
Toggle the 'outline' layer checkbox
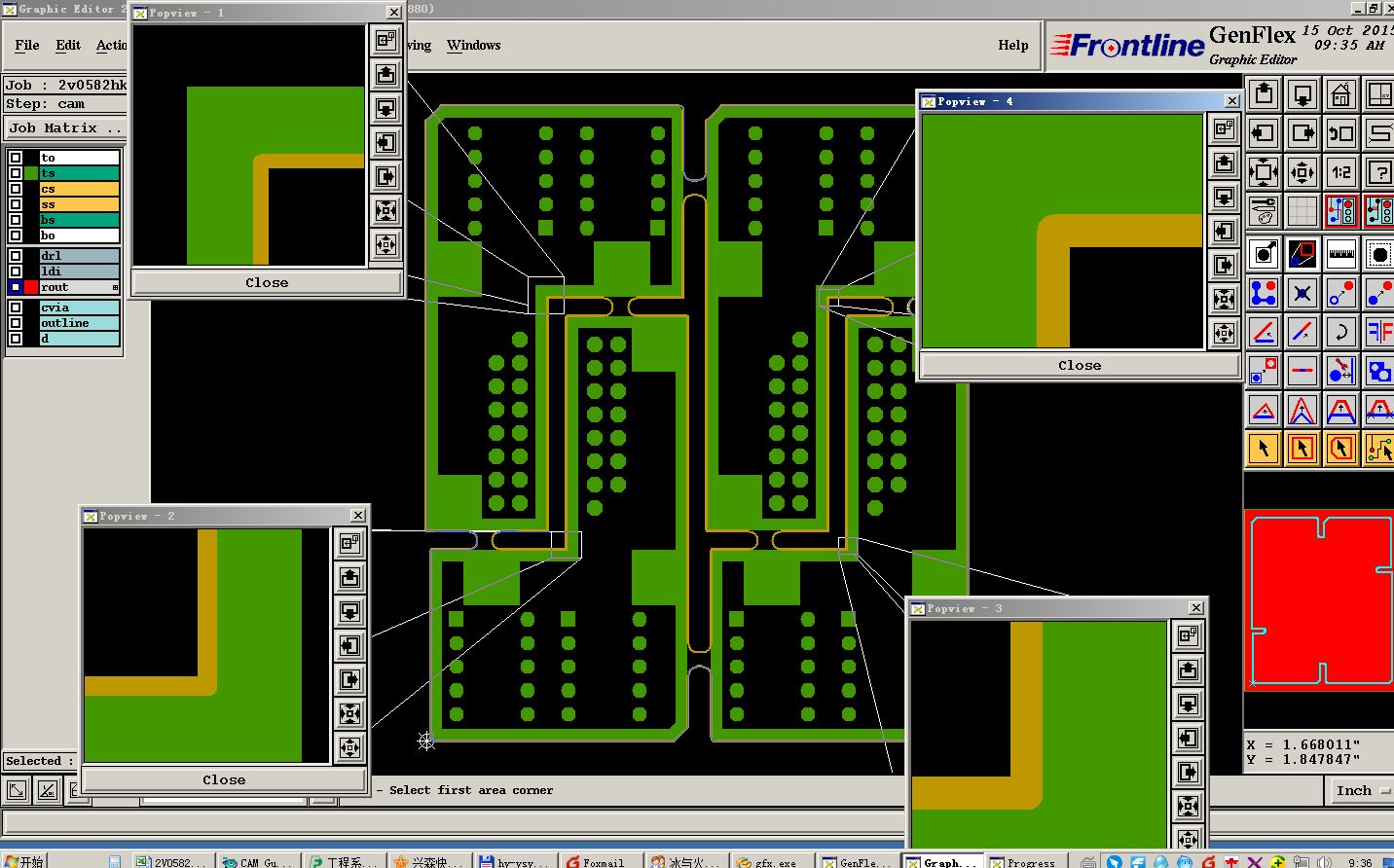click(x=16, y=322)
